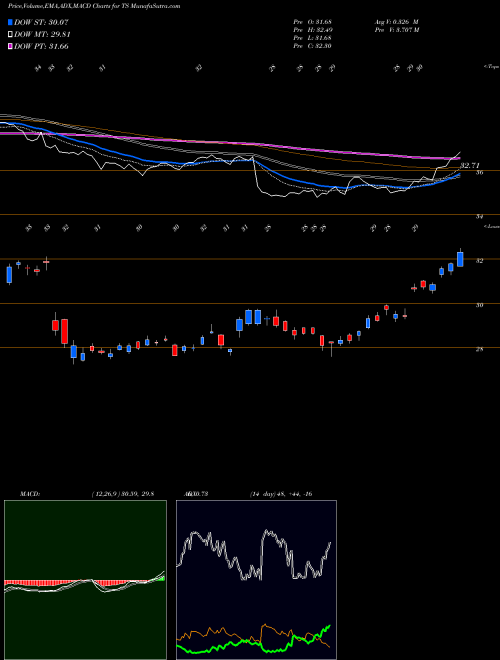
Task: Click the 'Avg V: 0.326 M' value
Action: tap(396, 22)
